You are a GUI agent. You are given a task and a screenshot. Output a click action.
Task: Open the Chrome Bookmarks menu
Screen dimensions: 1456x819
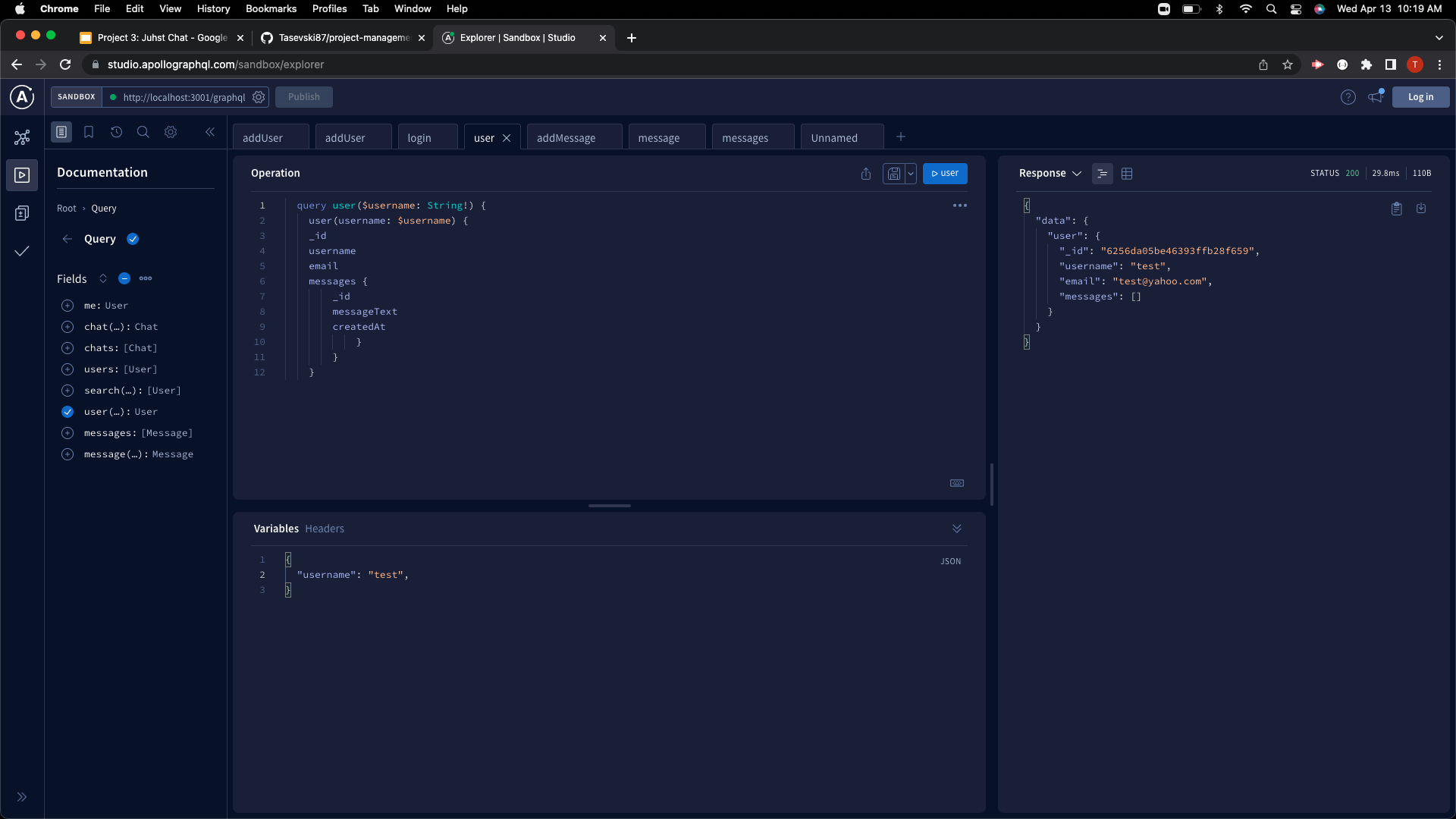pyautogui.click(x=271, y=8)
